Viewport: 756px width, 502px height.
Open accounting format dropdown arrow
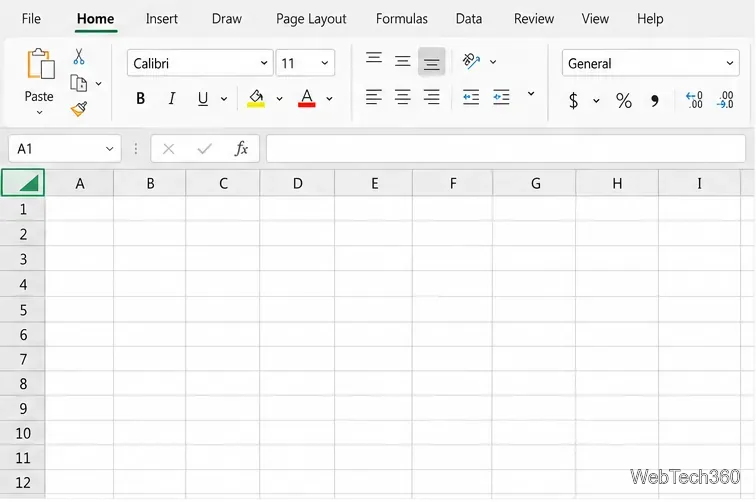click(x=596, y=101)
